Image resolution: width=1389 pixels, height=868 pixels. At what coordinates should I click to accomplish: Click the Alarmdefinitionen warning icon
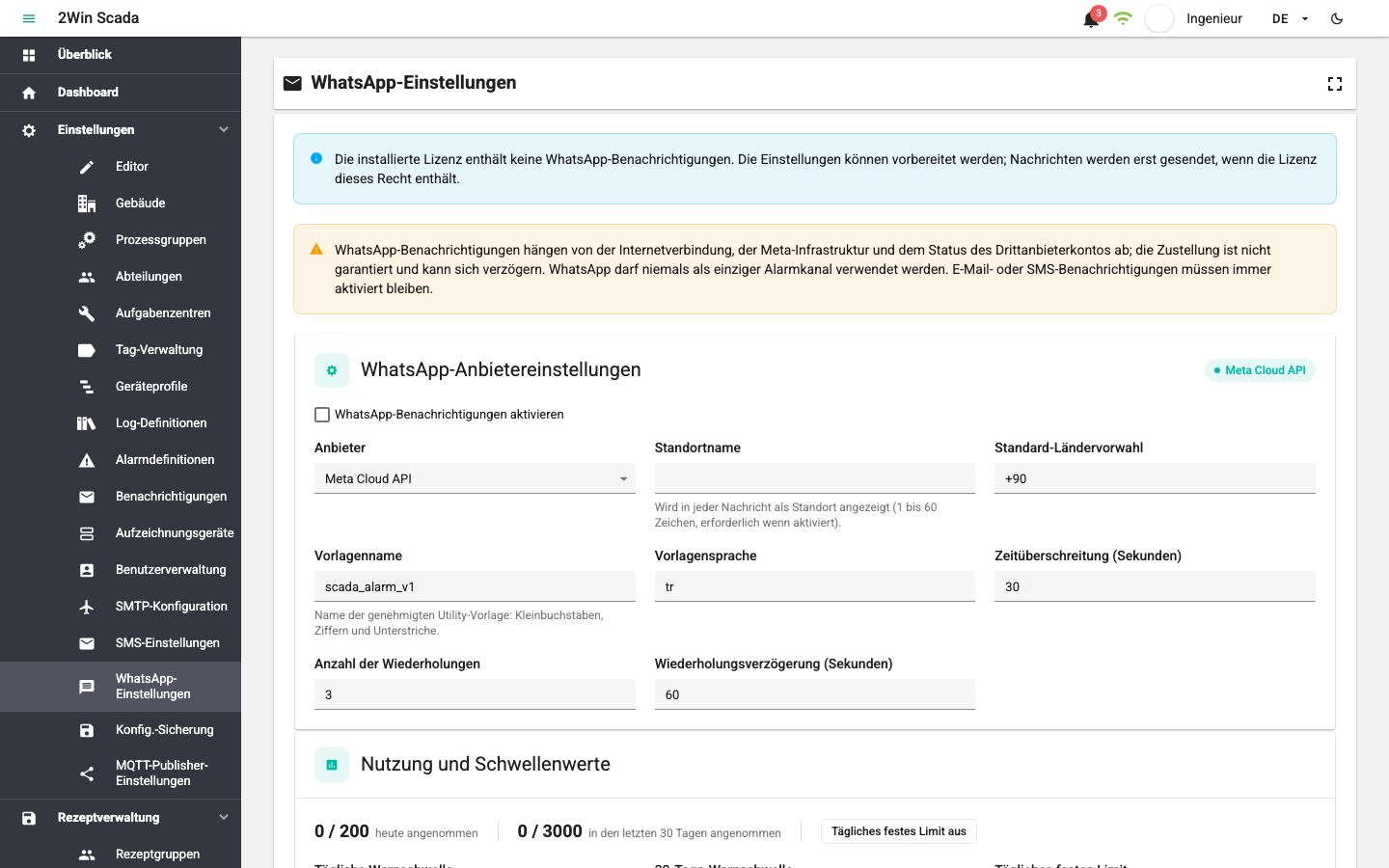(x=87, y=460)
